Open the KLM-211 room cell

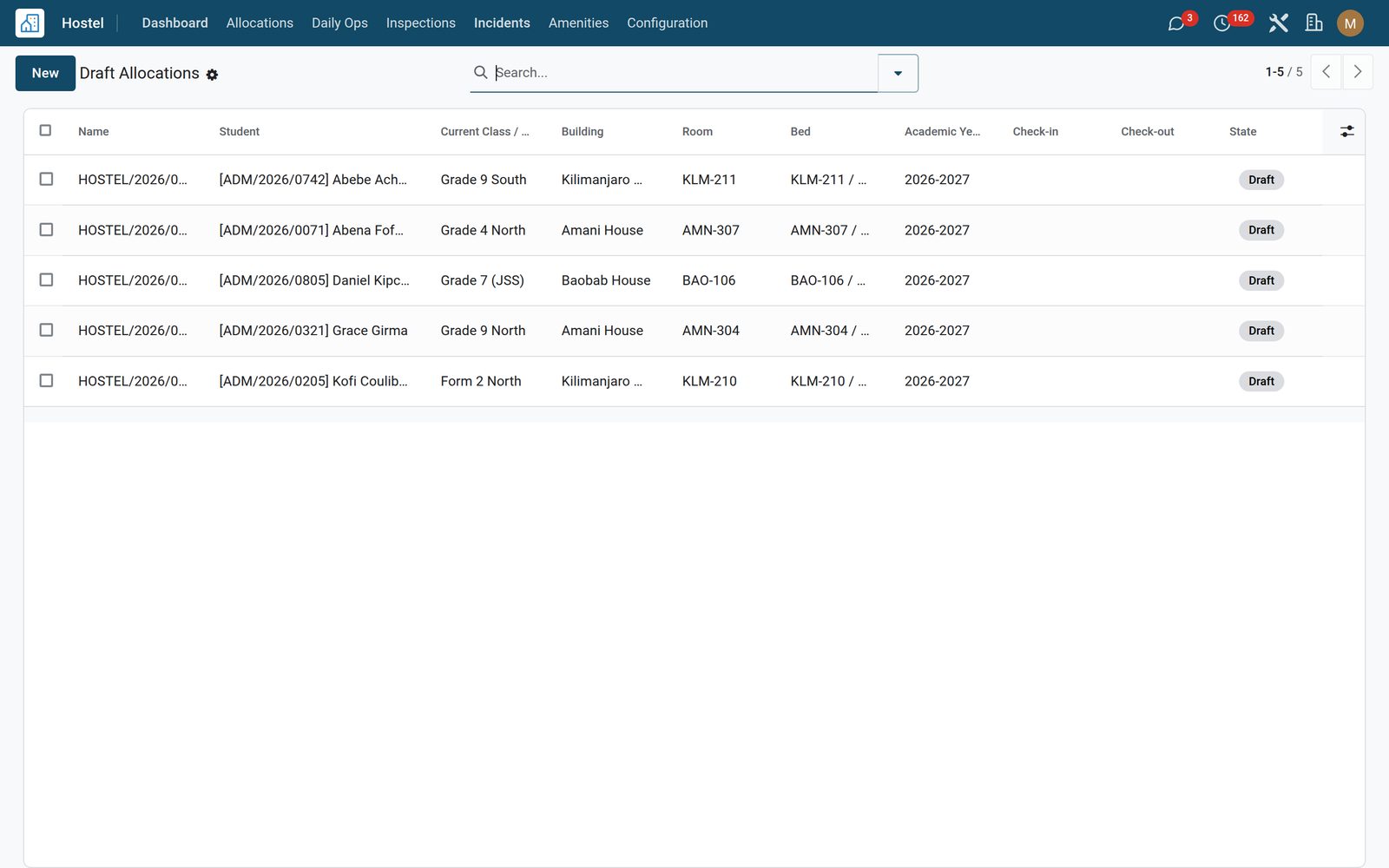tap(708, 180)
